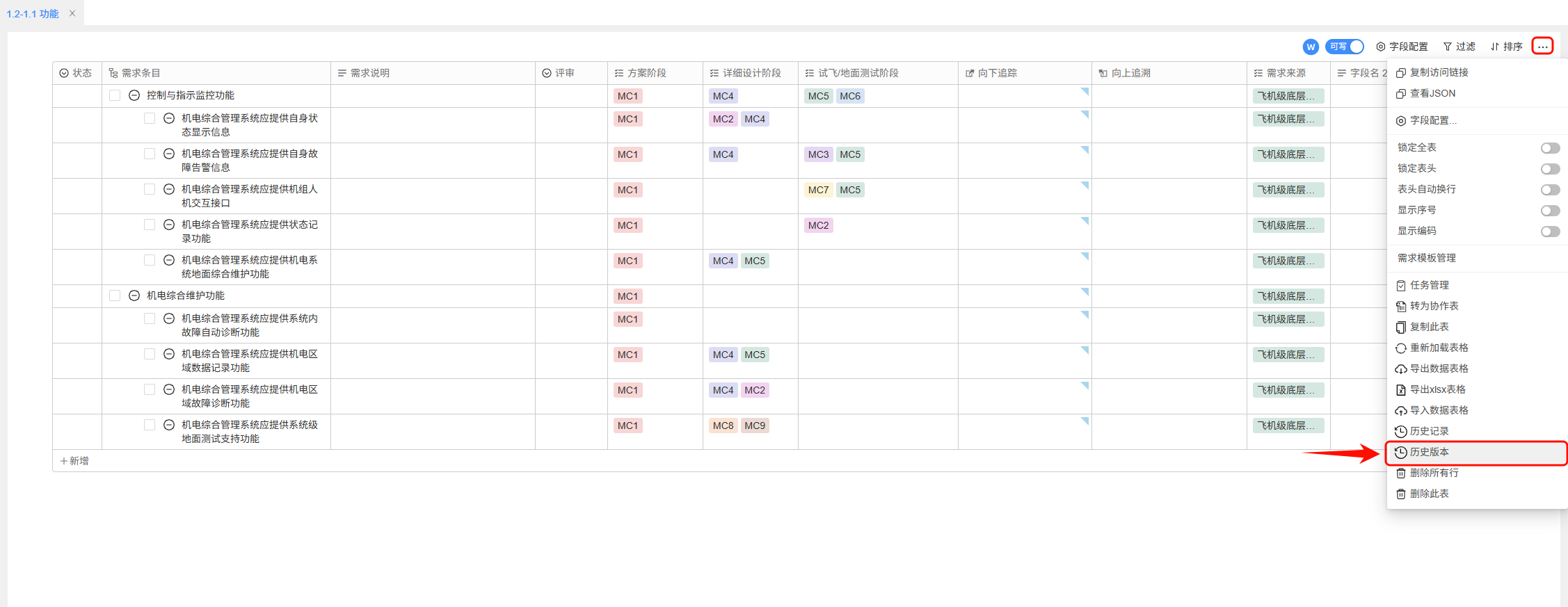Click the MC9 tag in last row

tap(755, 426)
